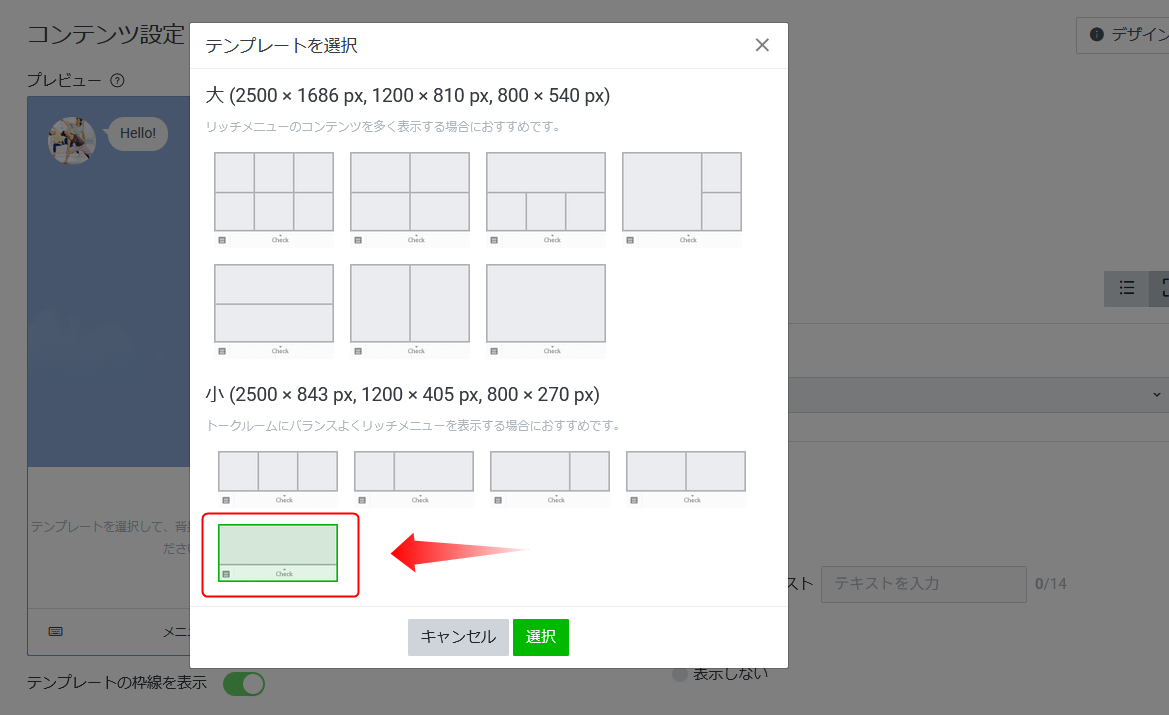Confirm with the 選択 button
The width and height of the screenshot is (1169, 715).
pos(540,637)
